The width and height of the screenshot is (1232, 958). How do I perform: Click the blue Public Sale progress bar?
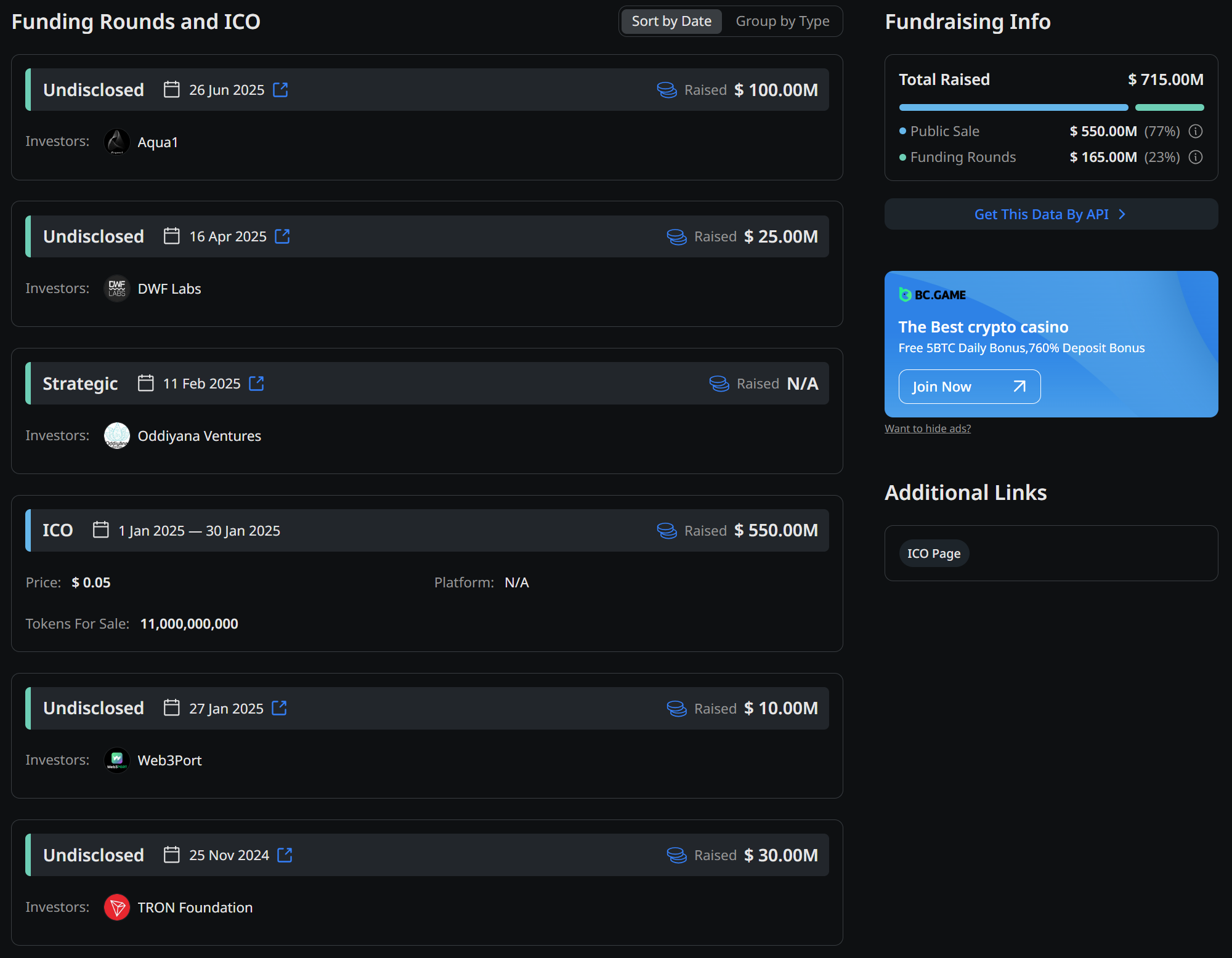pyautogui.click(x=1013, y=108)
